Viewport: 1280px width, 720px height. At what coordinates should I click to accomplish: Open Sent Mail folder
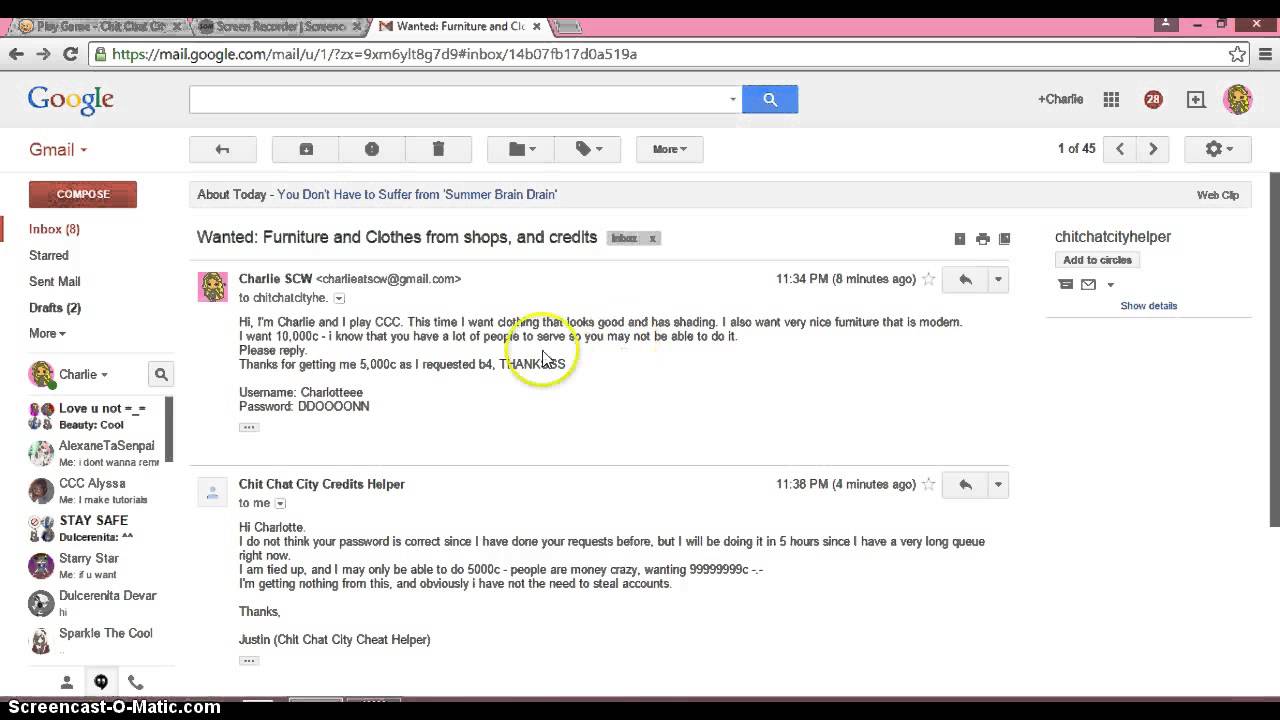click(54, 282)
